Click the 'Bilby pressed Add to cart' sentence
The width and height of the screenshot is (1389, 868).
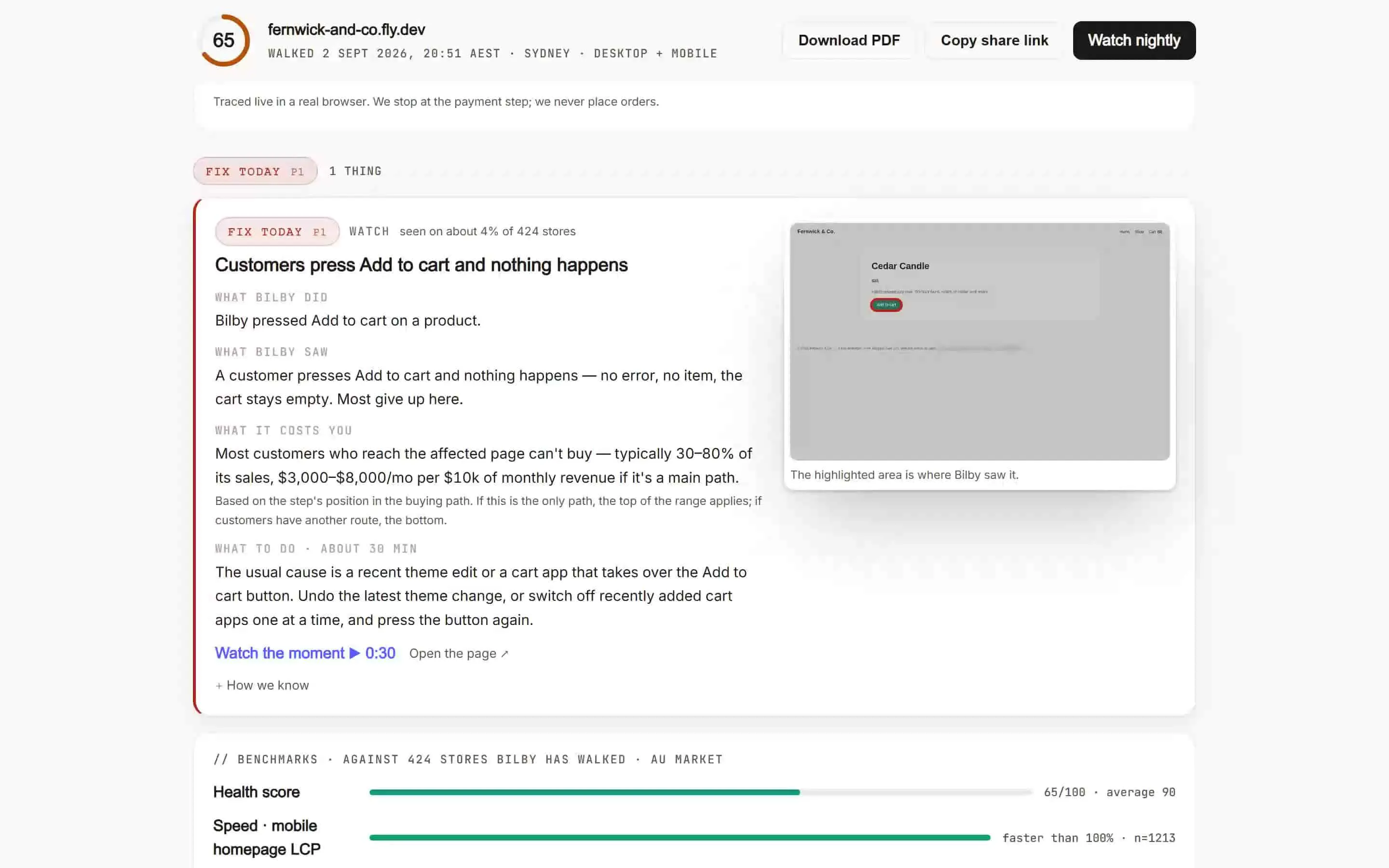pos(348,320)
